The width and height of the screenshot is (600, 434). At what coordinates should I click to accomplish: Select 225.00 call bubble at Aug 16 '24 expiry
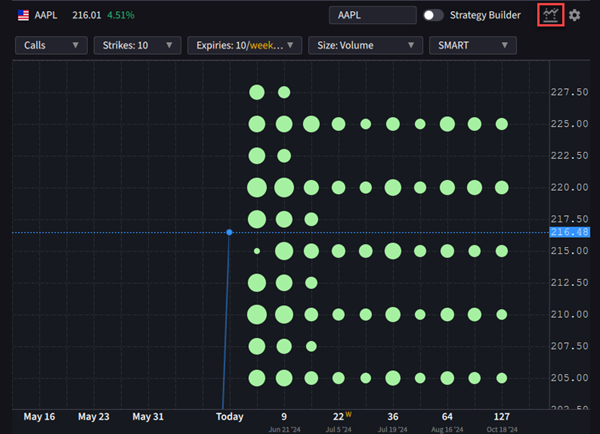tap(447, 124)
